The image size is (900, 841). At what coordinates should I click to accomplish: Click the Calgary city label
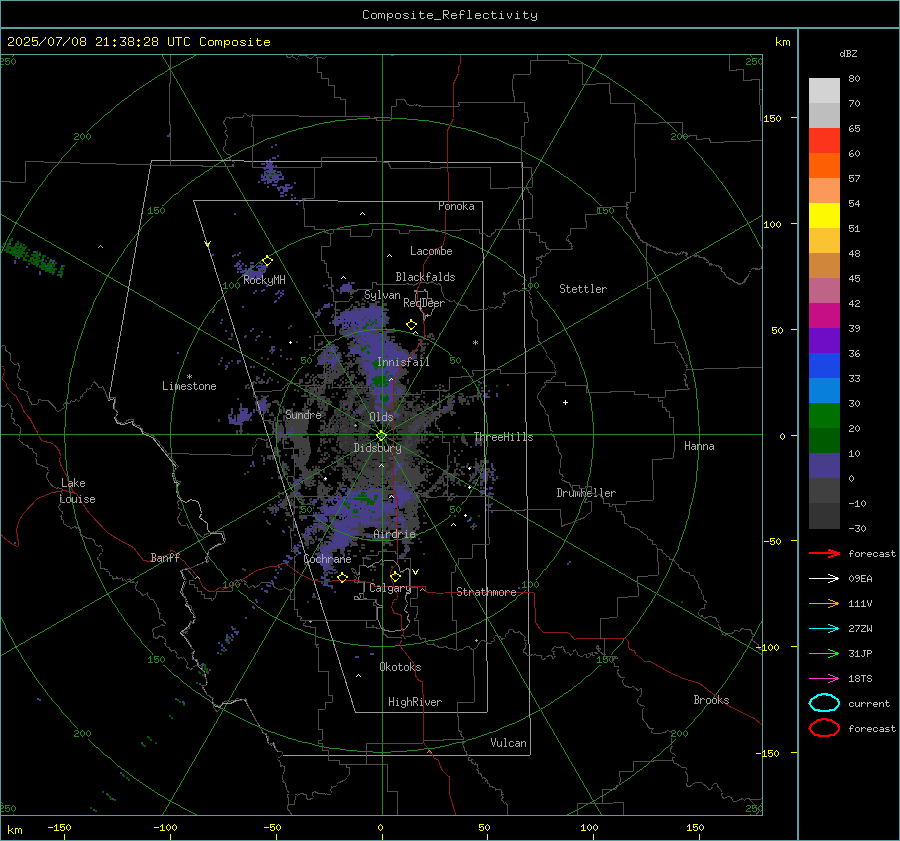pos(390,588)
